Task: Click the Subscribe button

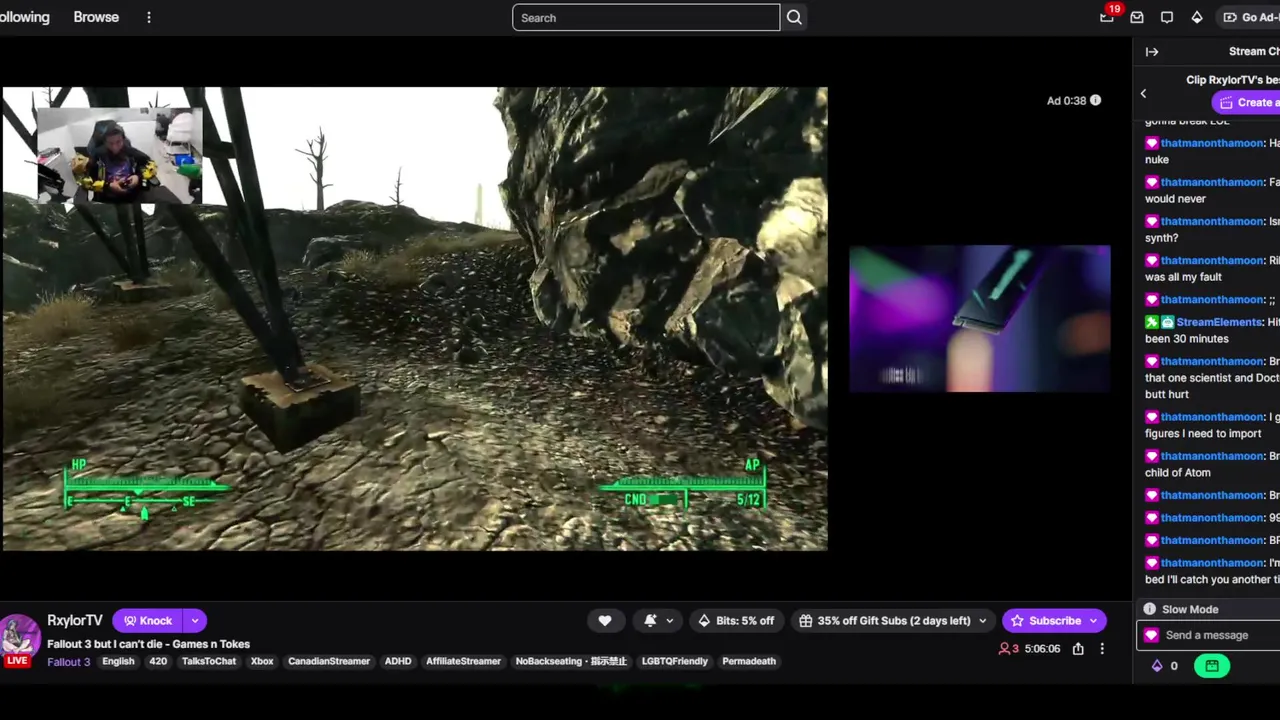Action: 1044,621
